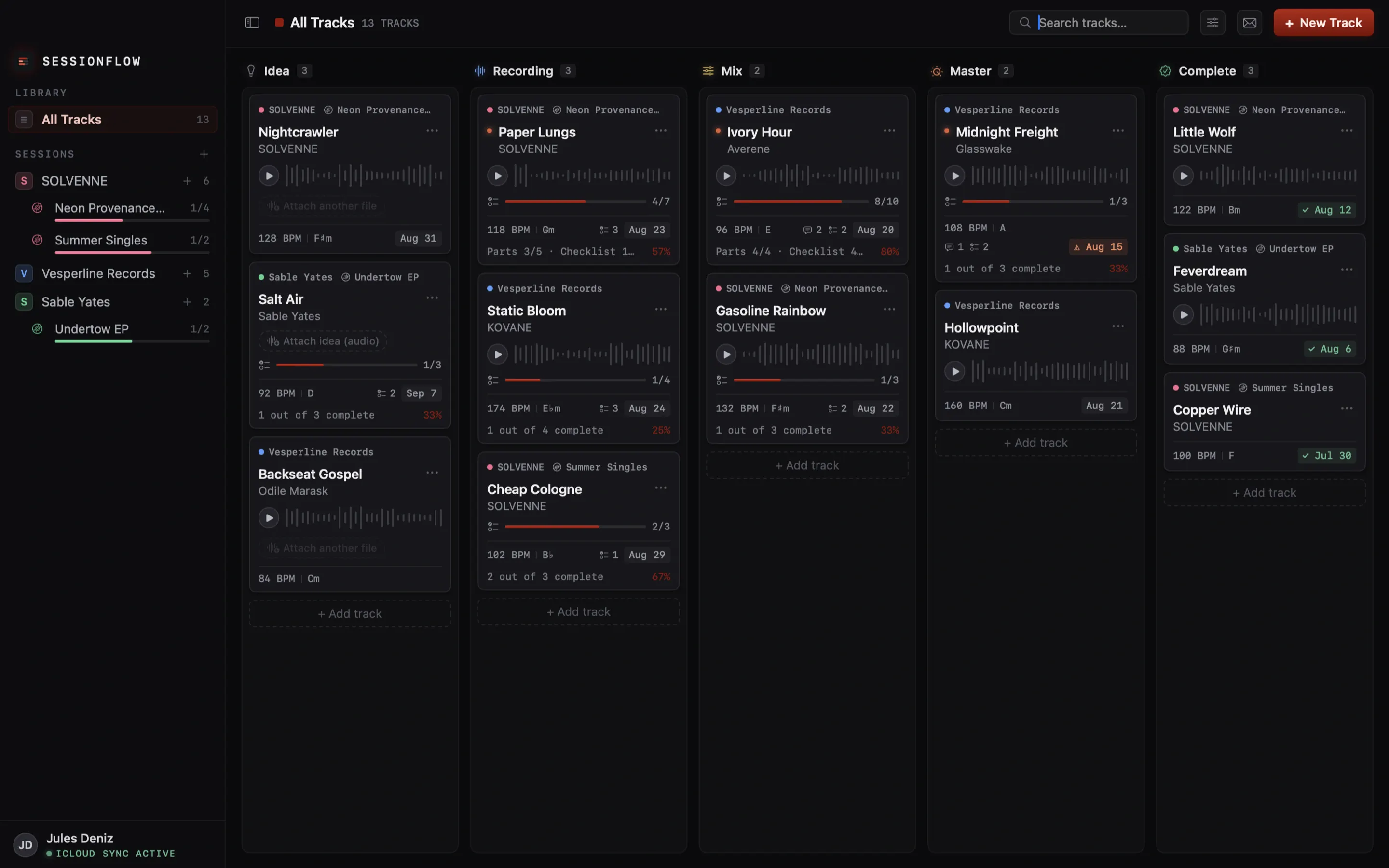Viewport: 1389px width, 868px height.
Task: Click the Mix column sliders icon
Action: [708, 70]
